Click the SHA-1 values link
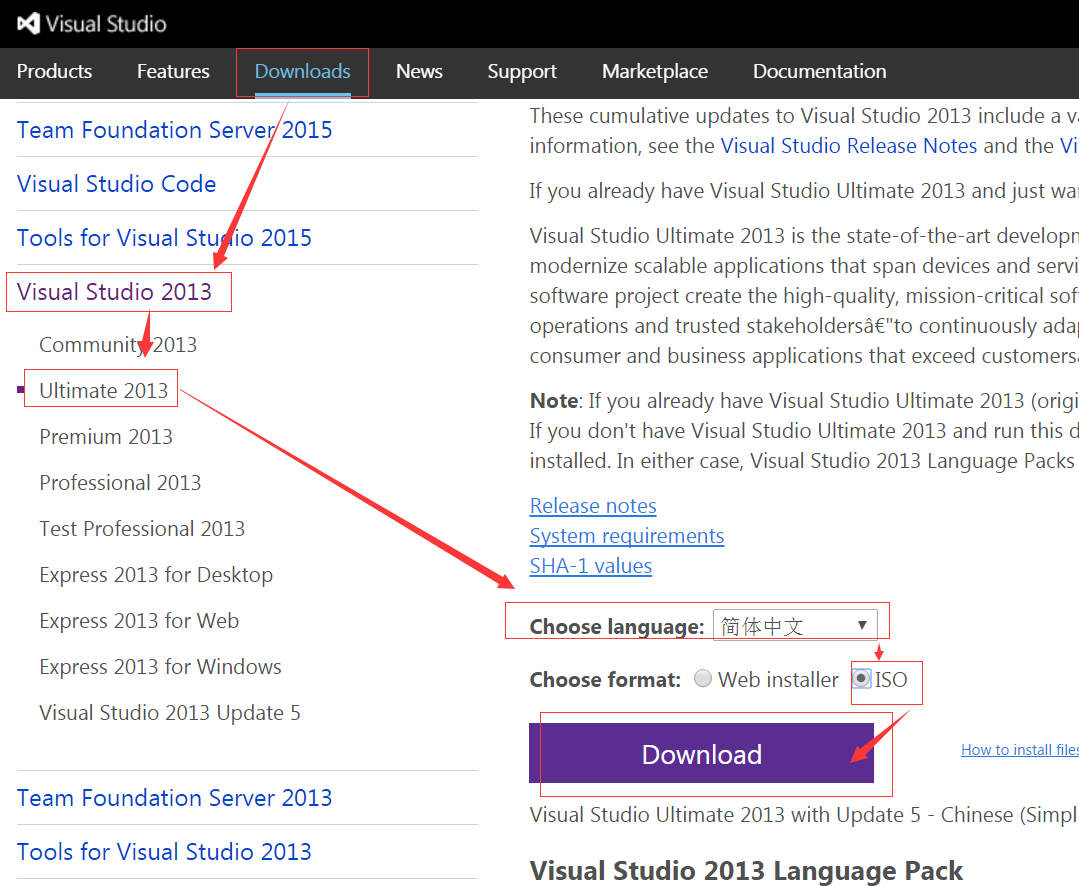Viewport: 1079px width, 886px height. click(590, 566)
